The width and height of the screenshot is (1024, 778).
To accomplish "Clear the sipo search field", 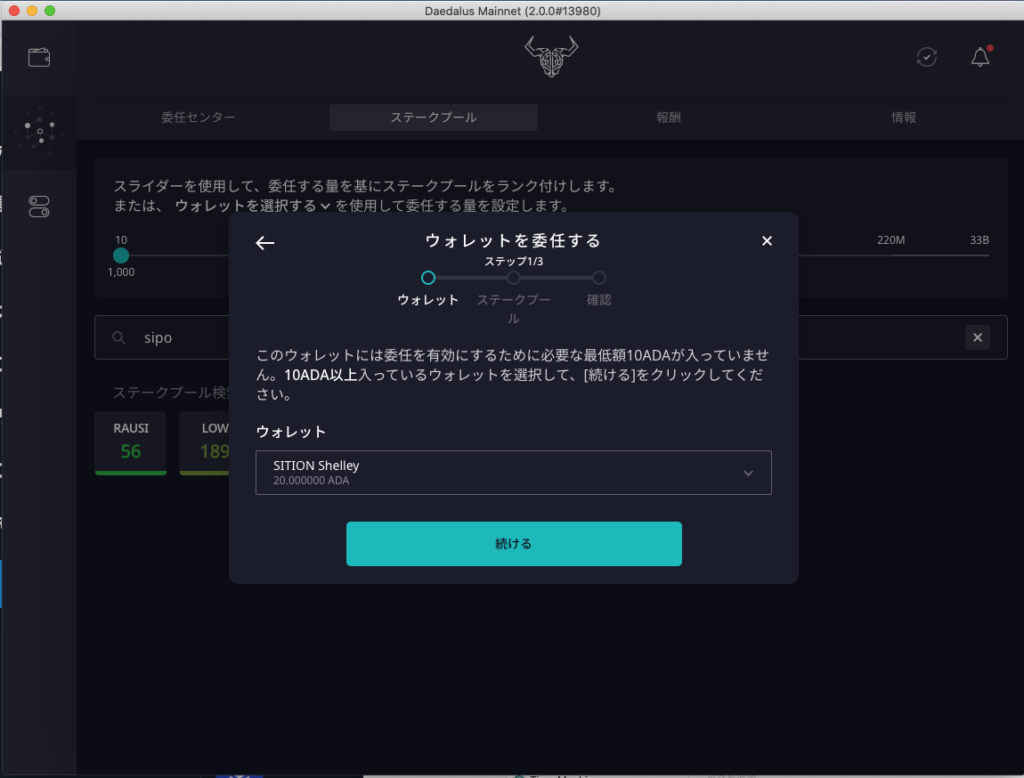I will [x=977, y=338].
